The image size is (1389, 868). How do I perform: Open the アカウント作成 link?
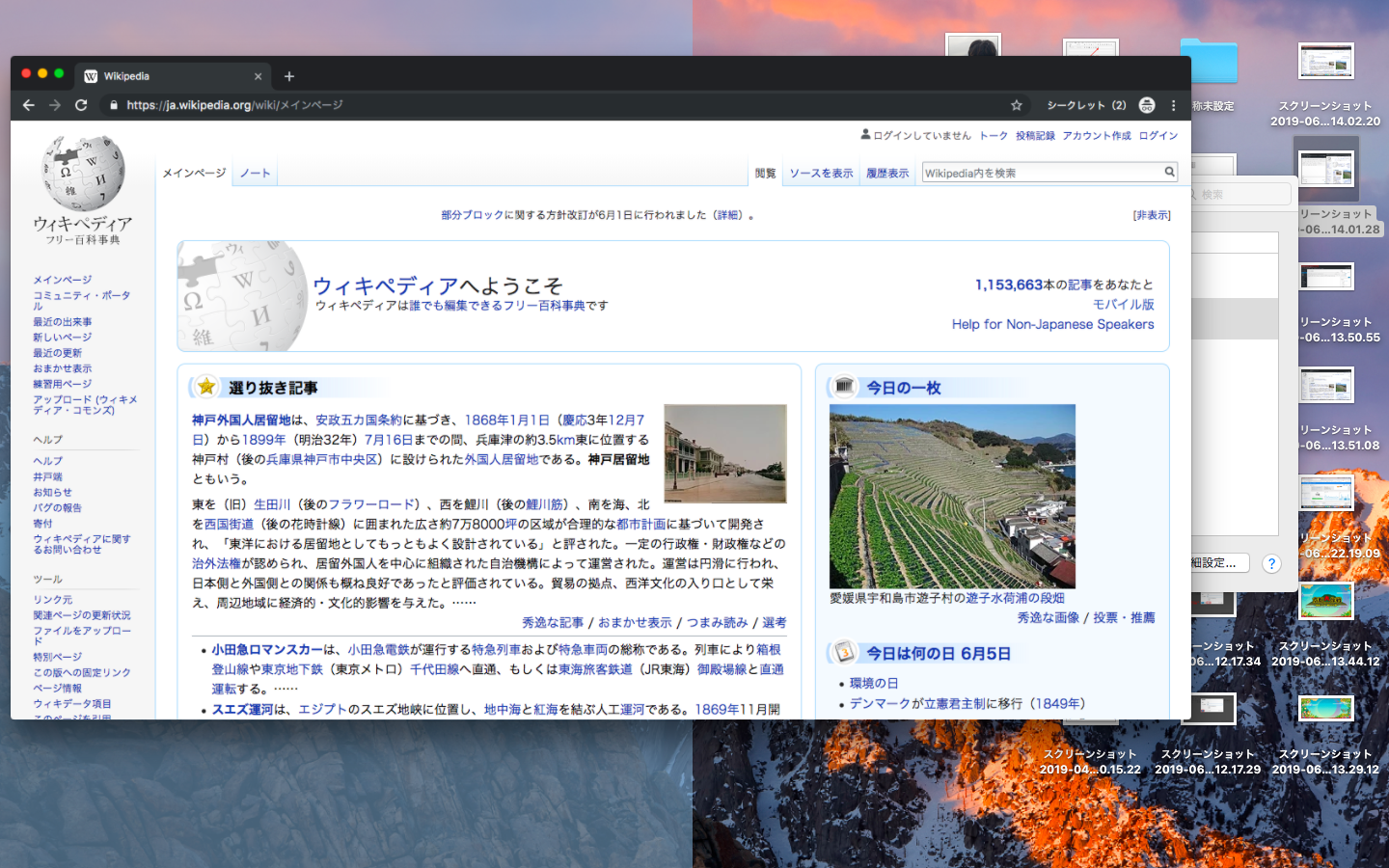pyautogui.click(x=1097, y=136)
